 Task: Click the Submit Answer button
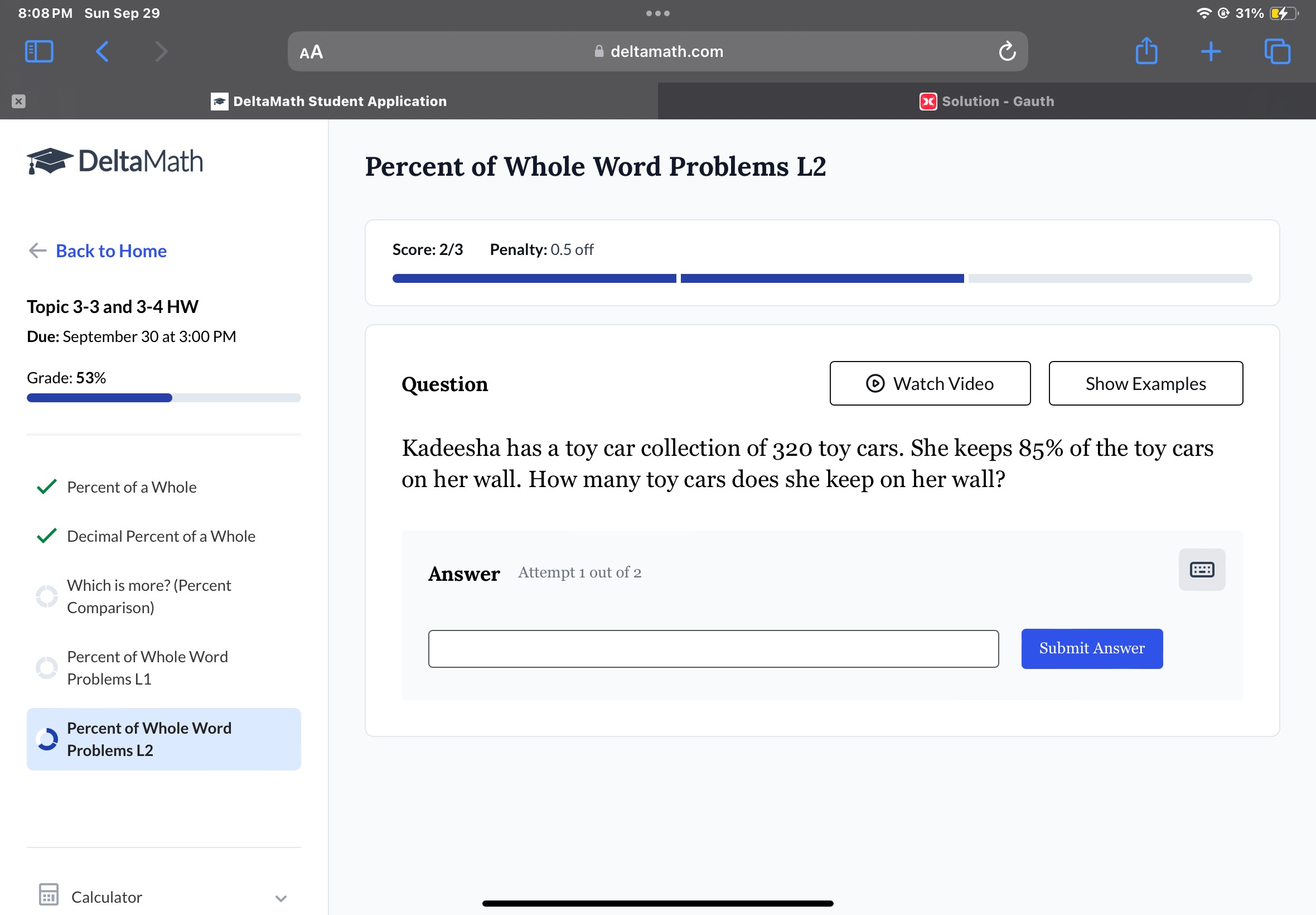1092,648
